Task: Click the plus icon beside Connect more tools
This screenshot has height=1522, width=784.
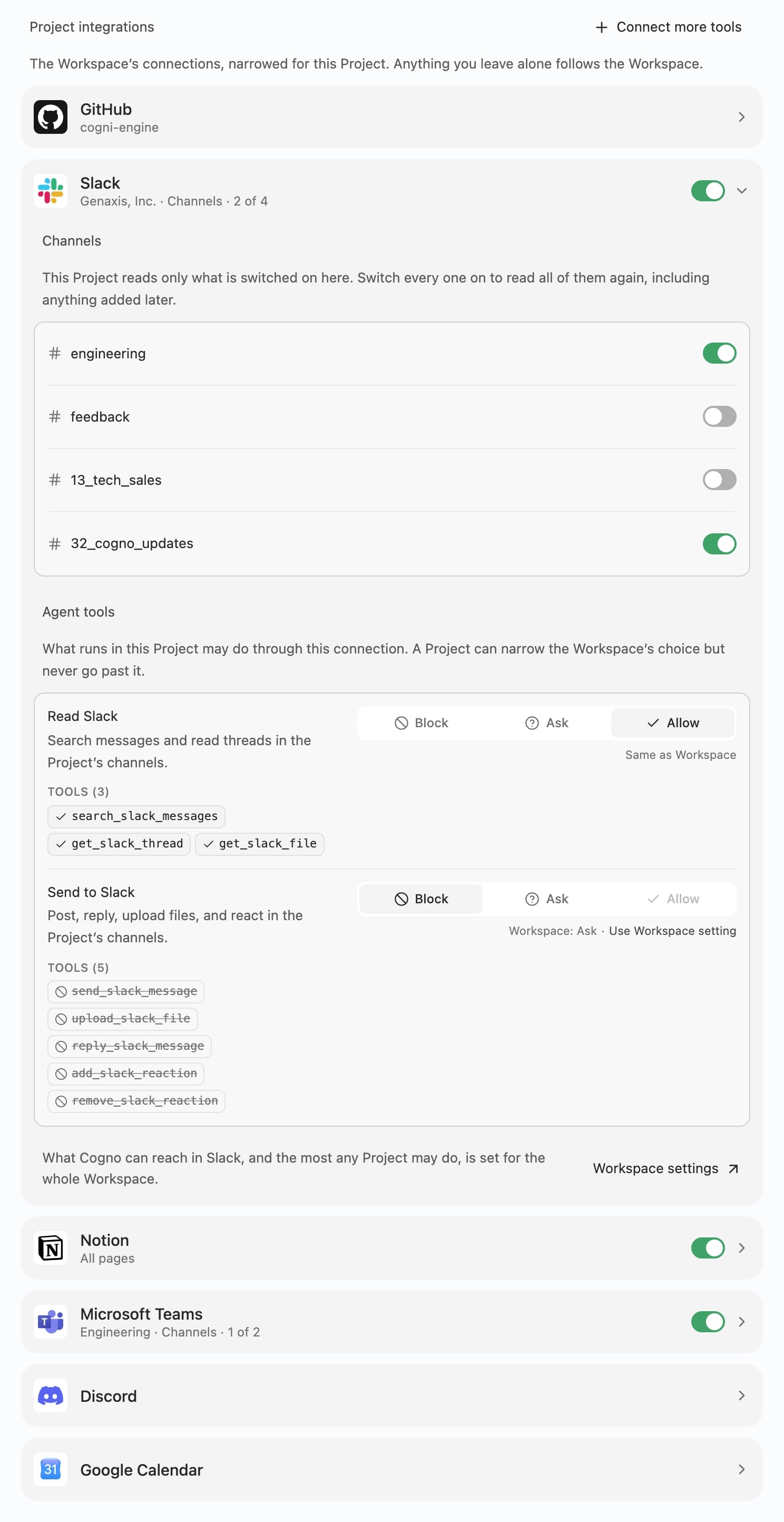Action: 602,27
